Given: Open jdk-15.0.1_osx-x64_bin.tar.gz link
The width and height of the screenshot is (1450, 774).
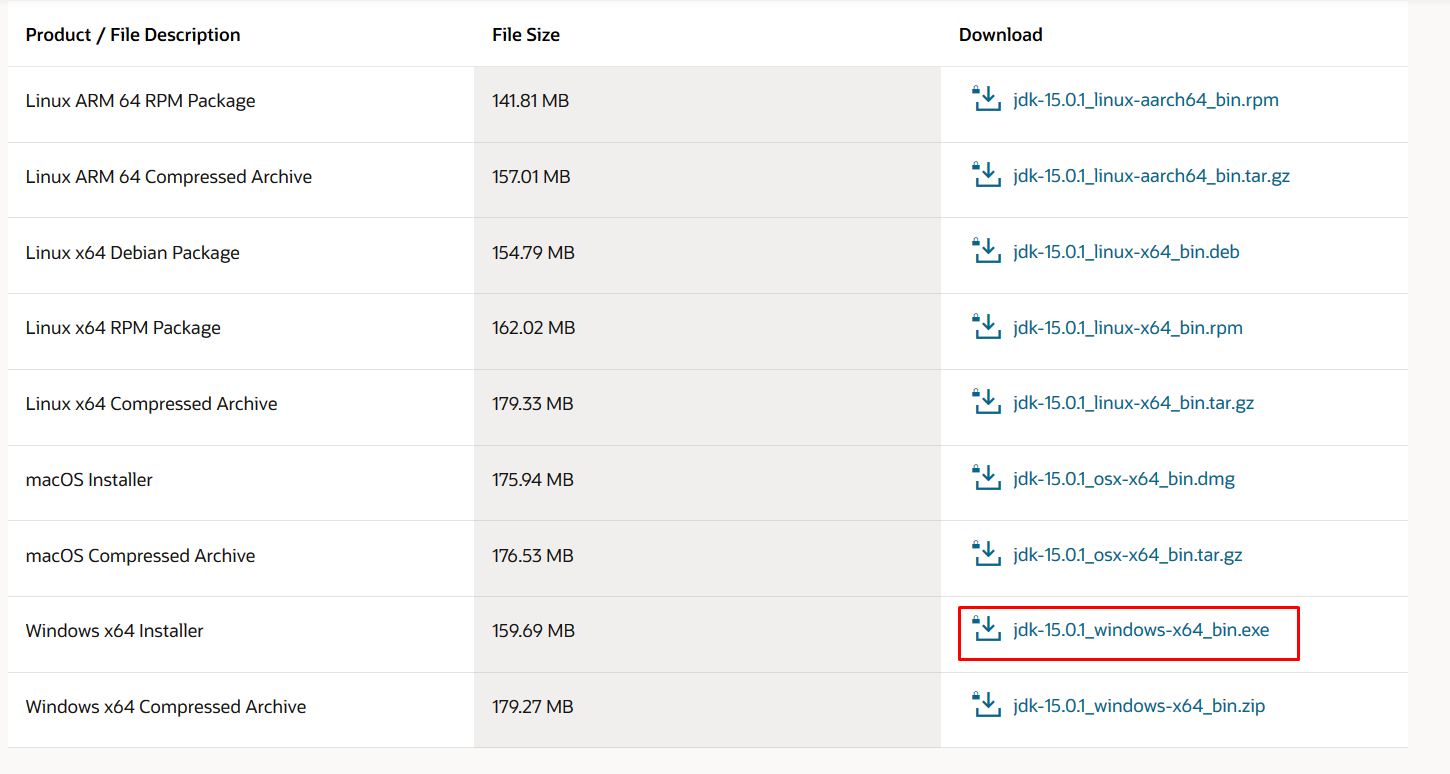Looking at the screenshot, I should click(x=1128, y=555).
